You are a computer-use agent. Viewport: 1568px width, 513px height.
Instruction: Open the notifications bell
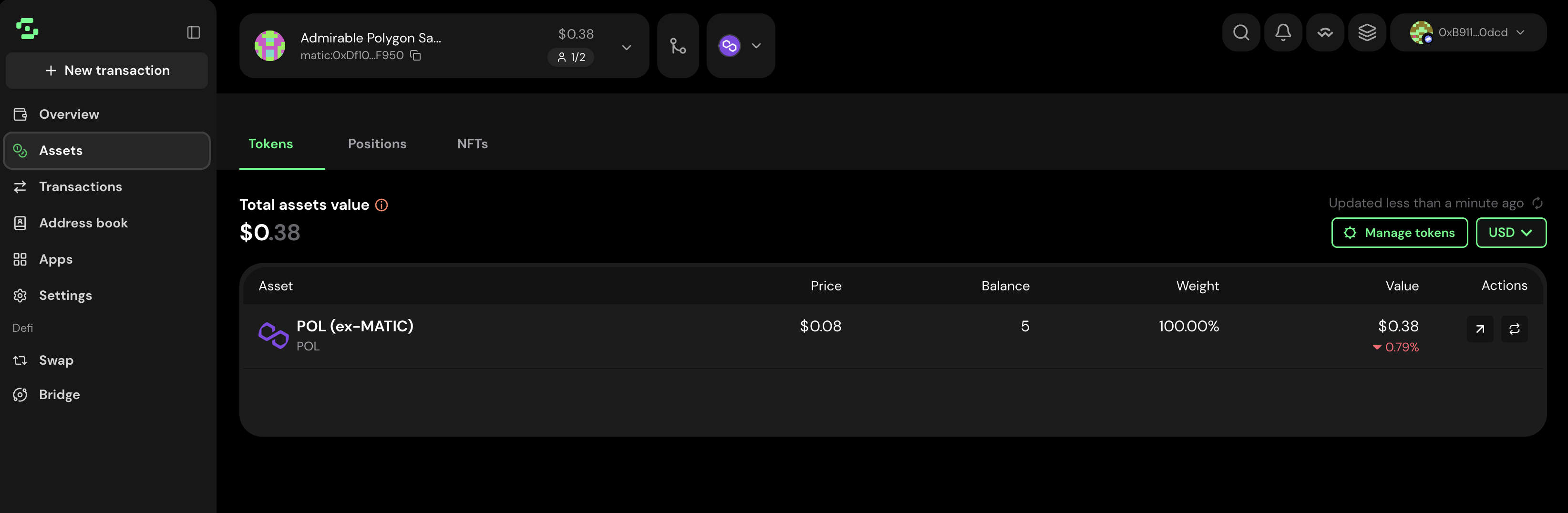[x=1282, y=32]
